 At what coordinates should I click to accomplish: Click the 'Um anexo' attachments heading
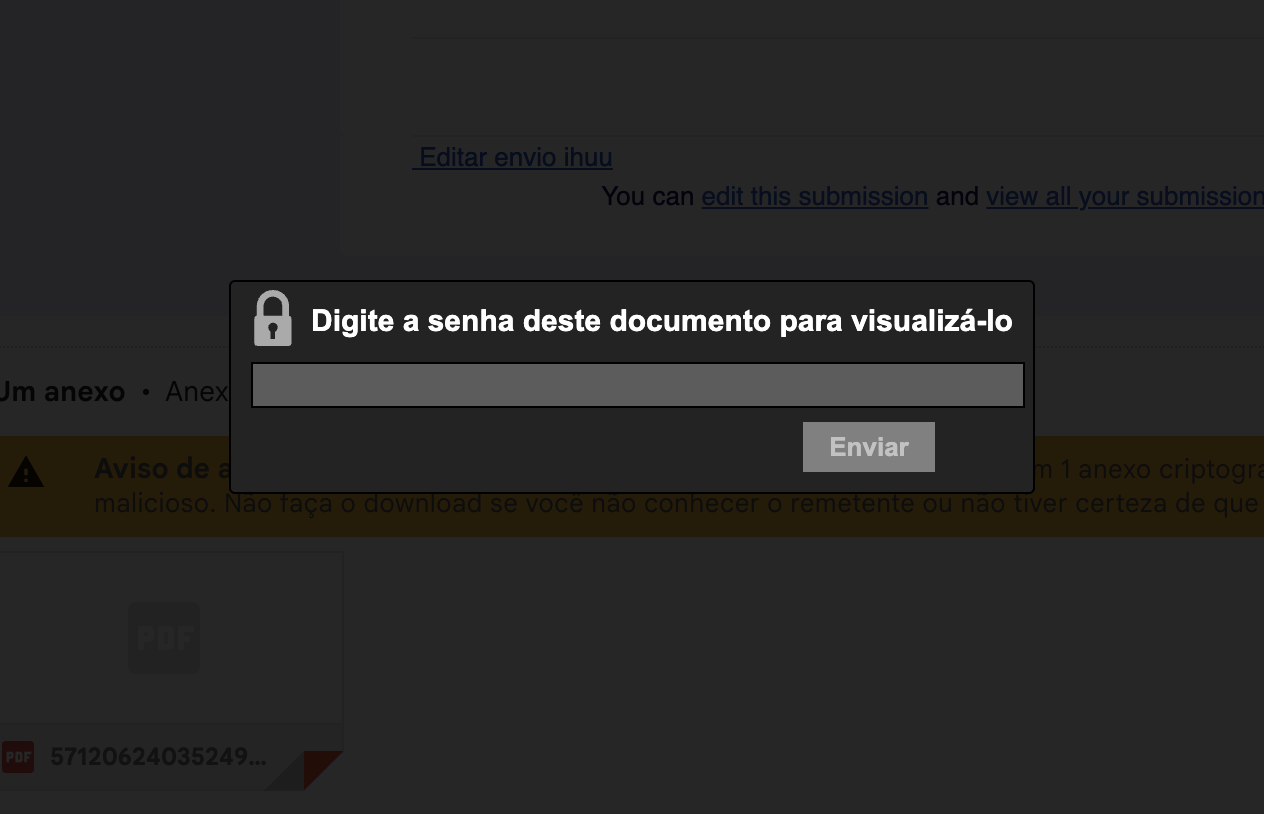click(x=62, y=391)
